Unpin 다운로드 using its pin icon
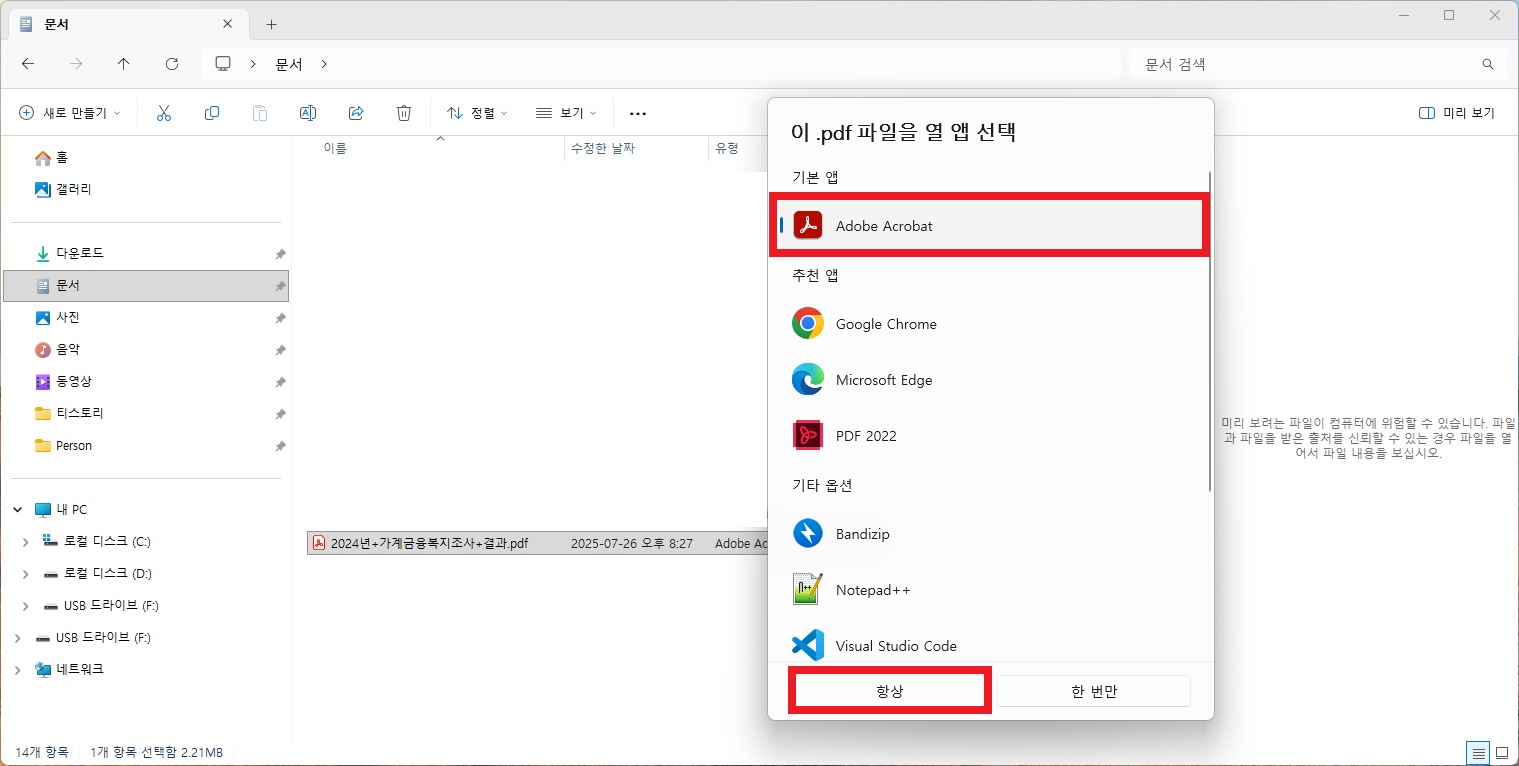This screenshot has height=766, width=1519. pos(280,254)
